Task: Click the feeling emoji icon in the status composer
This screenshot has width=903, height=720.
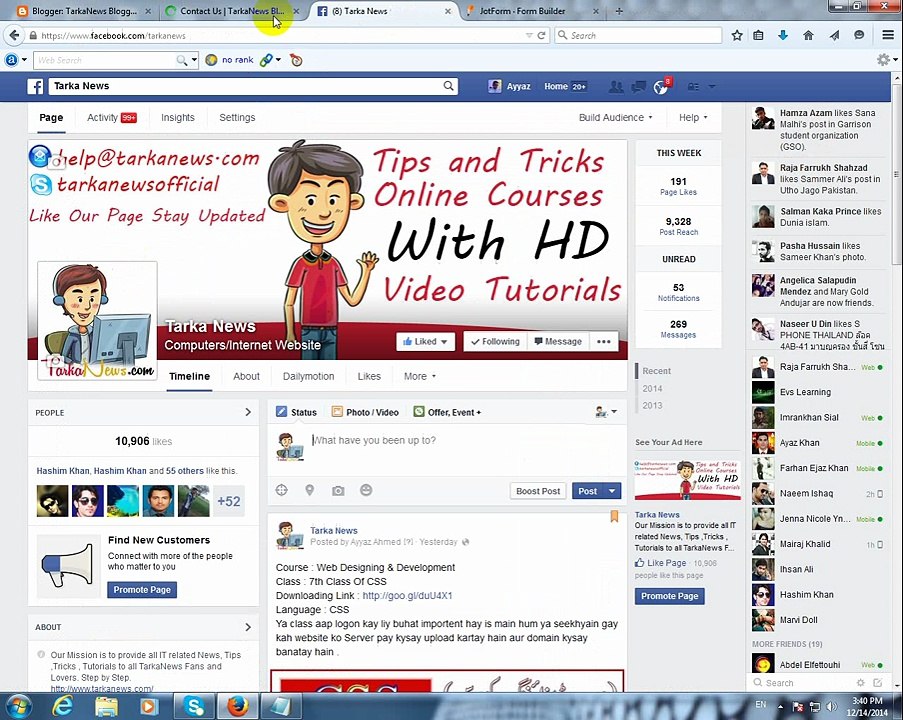Action: pyautogui.click(x=366, y=490)
